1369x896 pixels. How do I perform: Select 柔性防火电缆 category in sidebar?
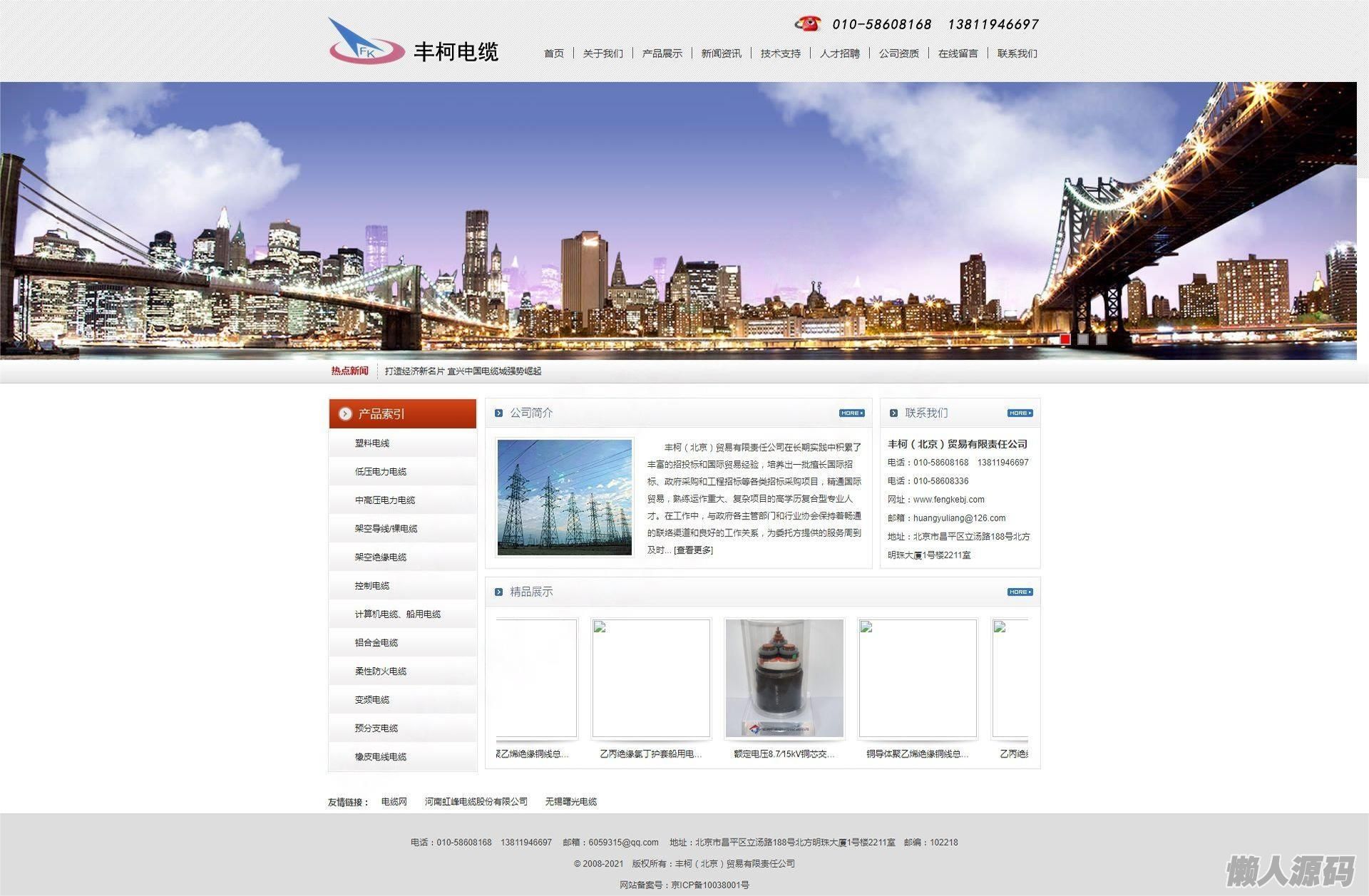click(381, 671)
